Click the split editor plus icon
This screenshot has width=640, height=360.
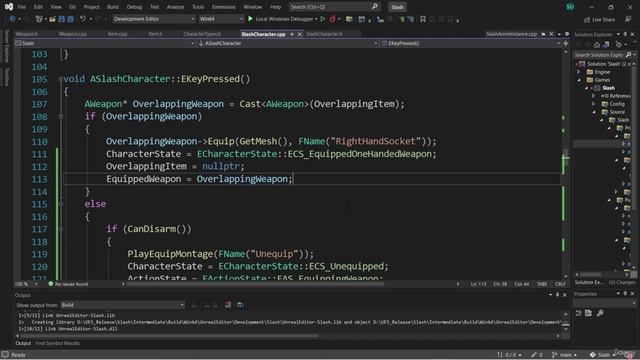(566, 43)
